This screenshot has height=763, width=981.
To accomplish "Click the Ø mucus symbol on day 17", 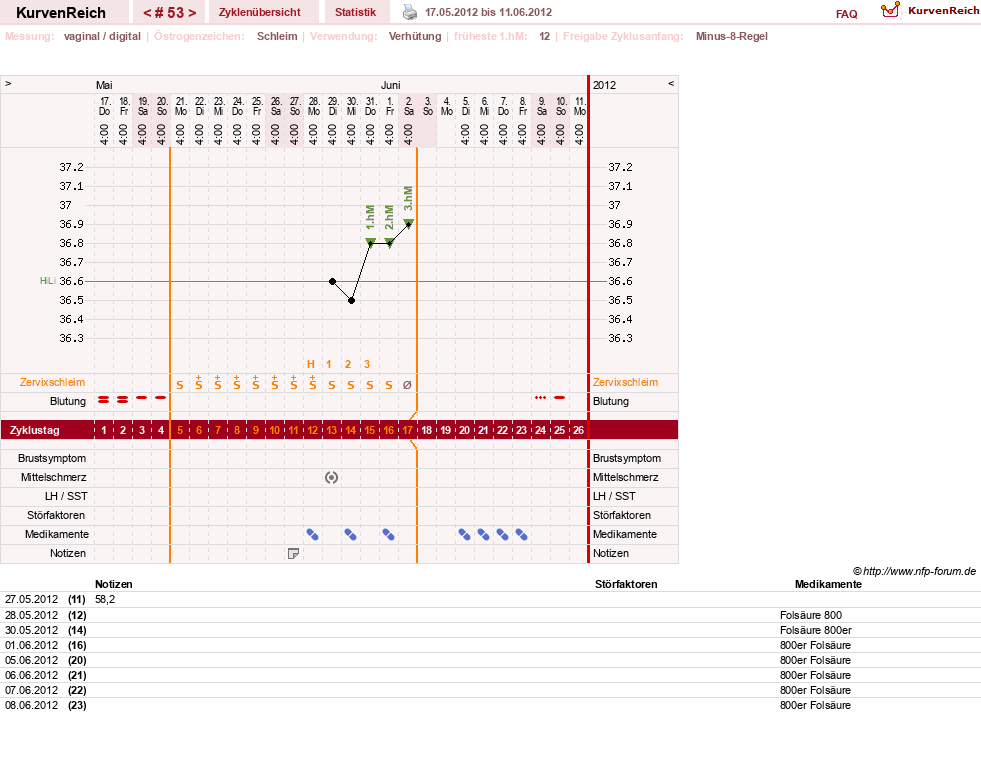I will point(407,385).
